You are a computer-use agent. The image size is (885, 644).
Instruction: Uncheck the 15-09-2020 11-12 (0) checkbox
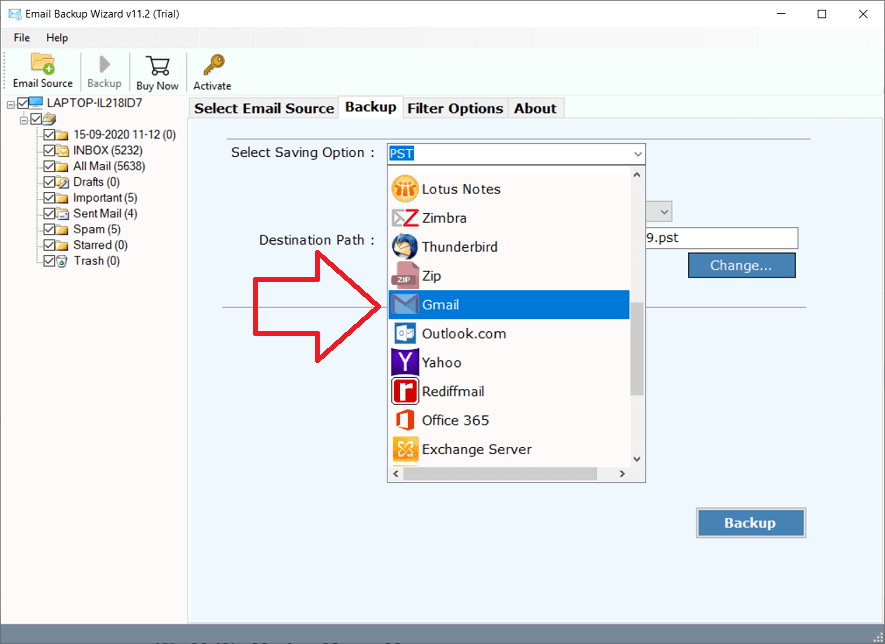[49, 135]
